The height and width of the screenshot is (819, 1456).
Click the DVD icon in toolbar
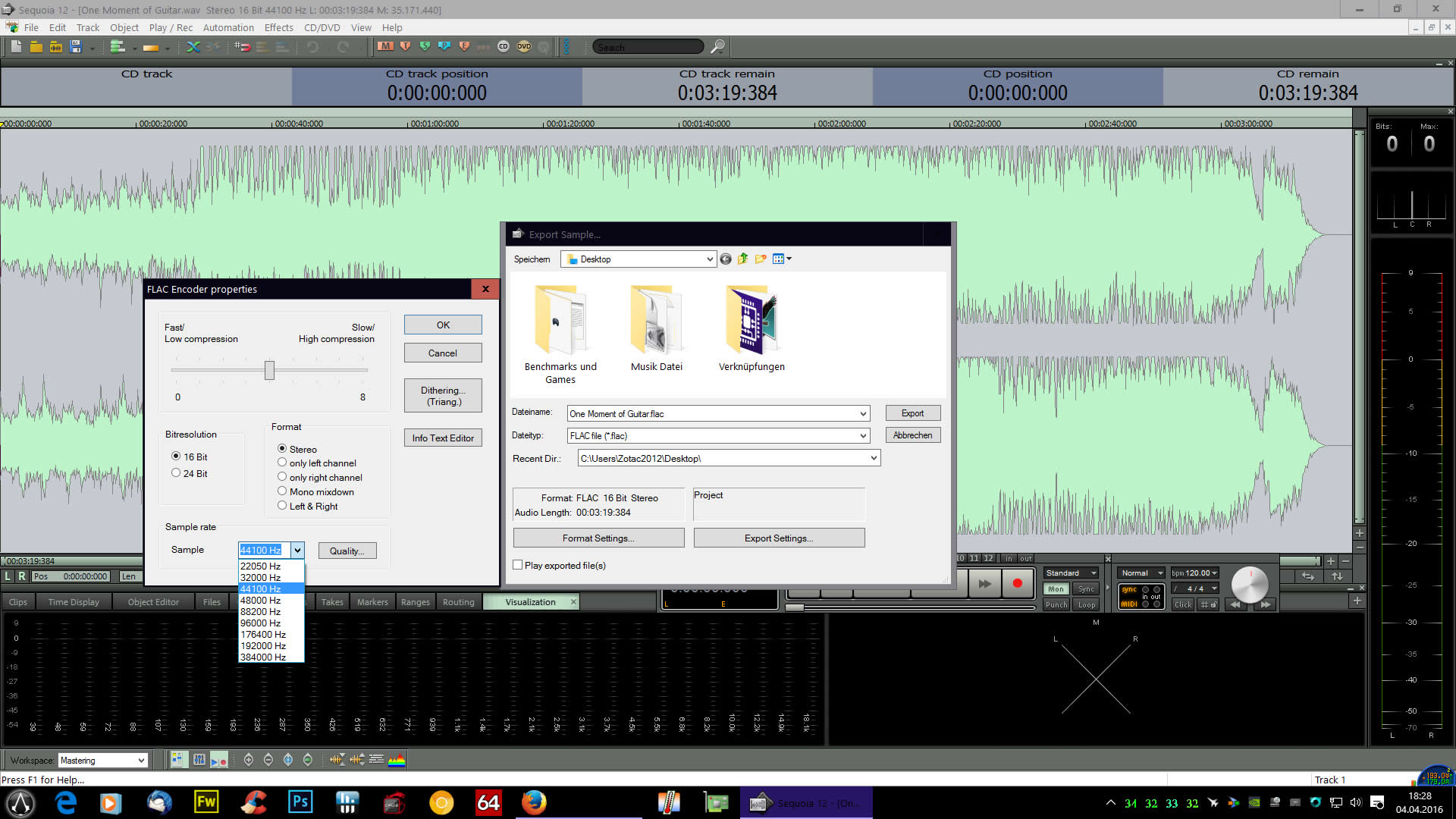point(524,47)
